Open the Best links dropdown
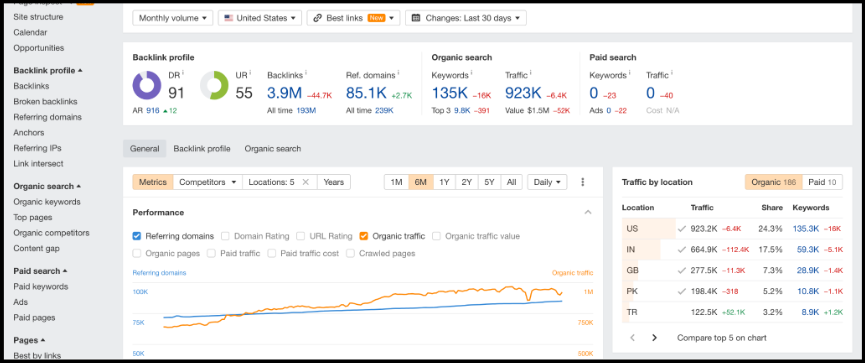The image size is (865, 363). [354, 18]
